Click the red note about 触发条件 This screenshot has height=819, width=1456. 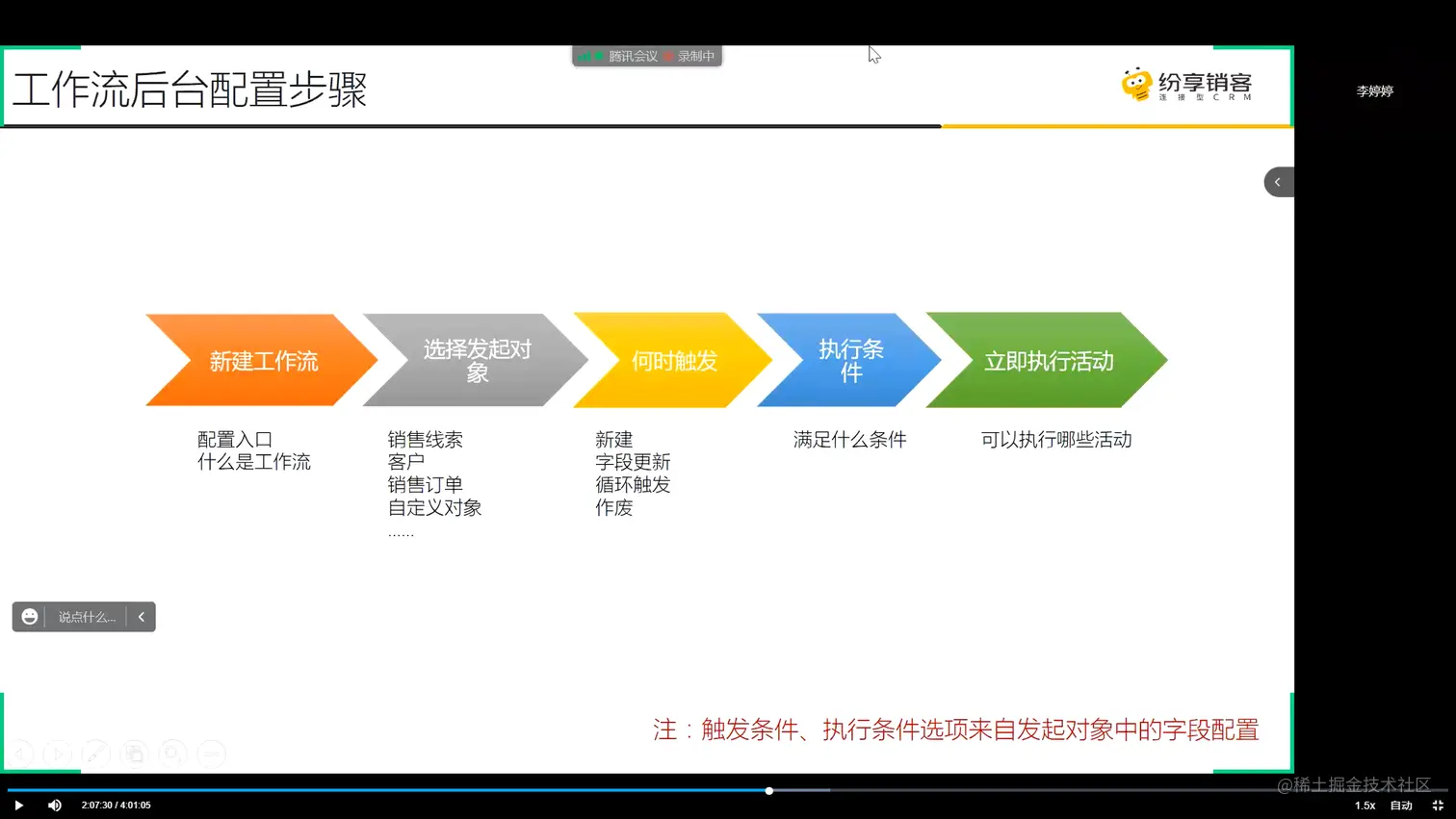pyautogui.click(x=956, y=730)
